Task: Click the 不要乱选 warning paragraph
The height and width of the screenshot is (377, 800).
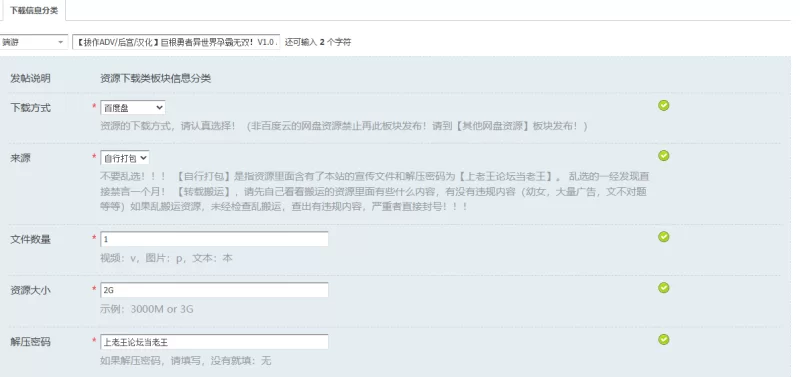Action: tap(375, 192)
